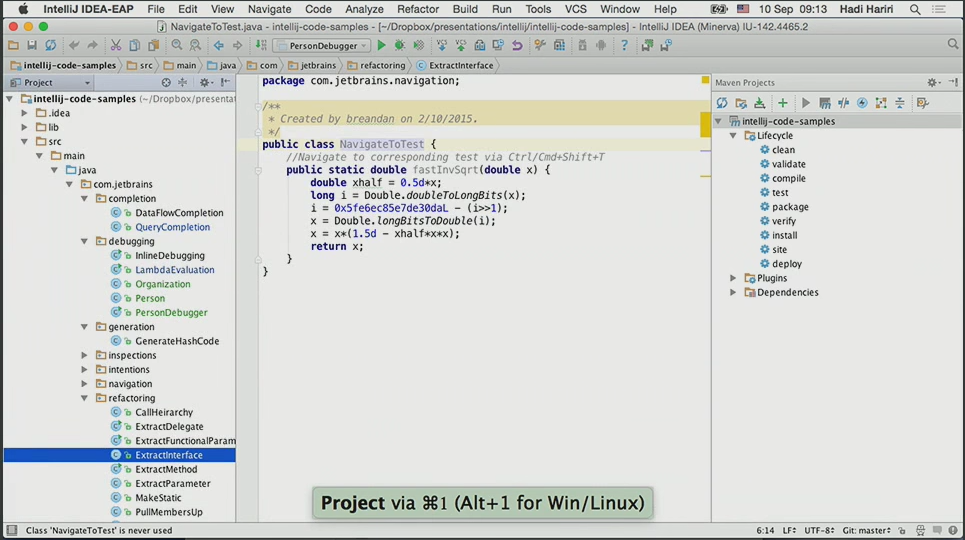Click the Download Sources Maven icon
This screenshot has height=540, width=965.
[759, 103]
